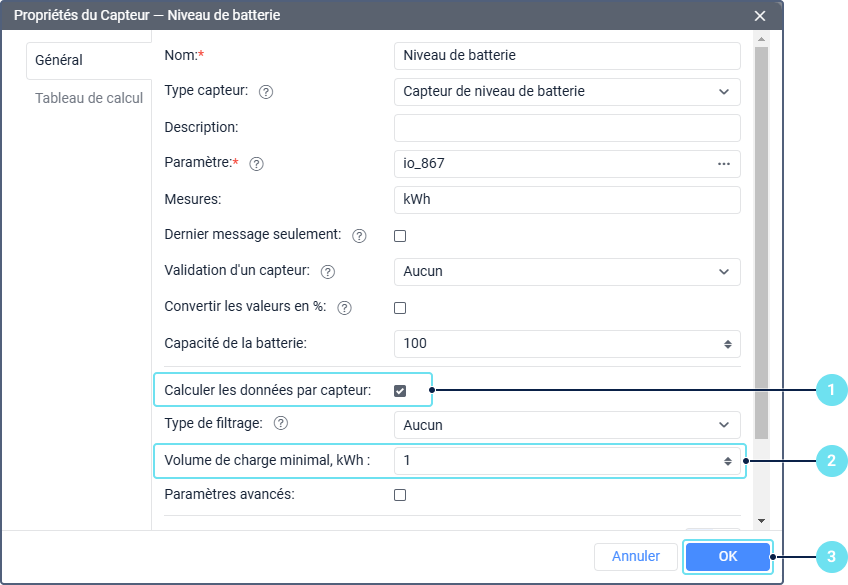Expand Validation d'un capteur dropdown
The height and width of the screenshot is (585, 848).
(x=567, y=272)
